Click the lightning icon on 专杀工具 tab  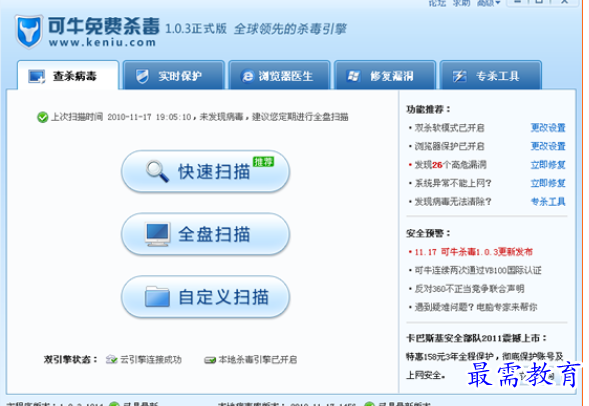[459, 76]
